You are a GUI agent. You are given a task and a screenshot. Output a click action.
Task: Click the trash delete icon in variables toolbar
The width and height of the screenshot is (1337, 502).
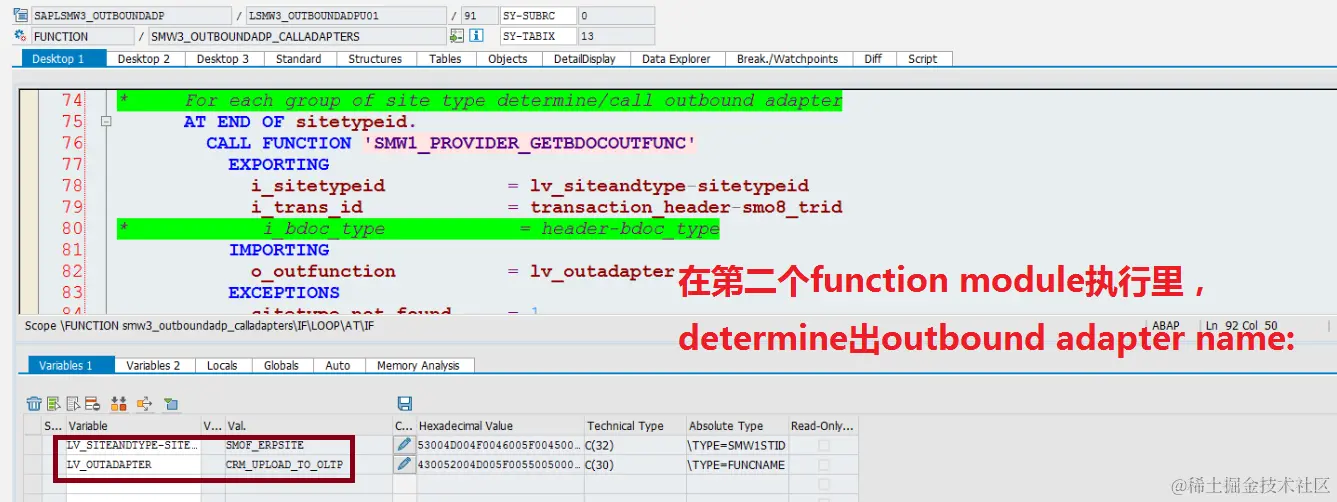34,404
